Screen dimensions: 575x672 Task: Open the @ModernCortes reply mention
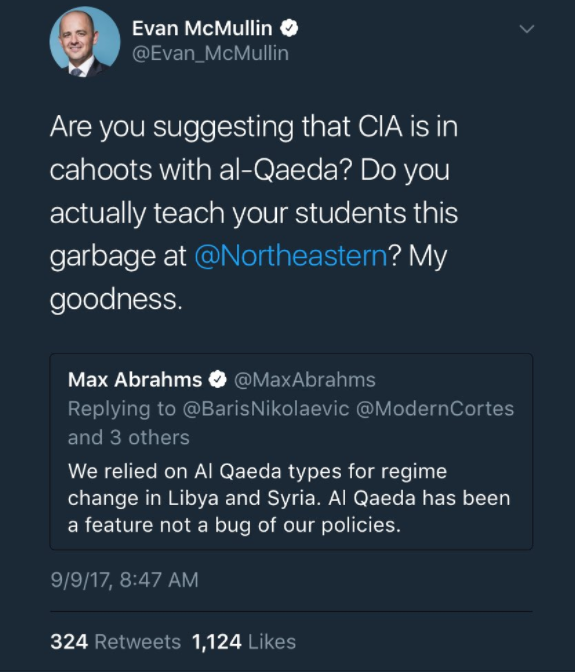click(435, 408)
